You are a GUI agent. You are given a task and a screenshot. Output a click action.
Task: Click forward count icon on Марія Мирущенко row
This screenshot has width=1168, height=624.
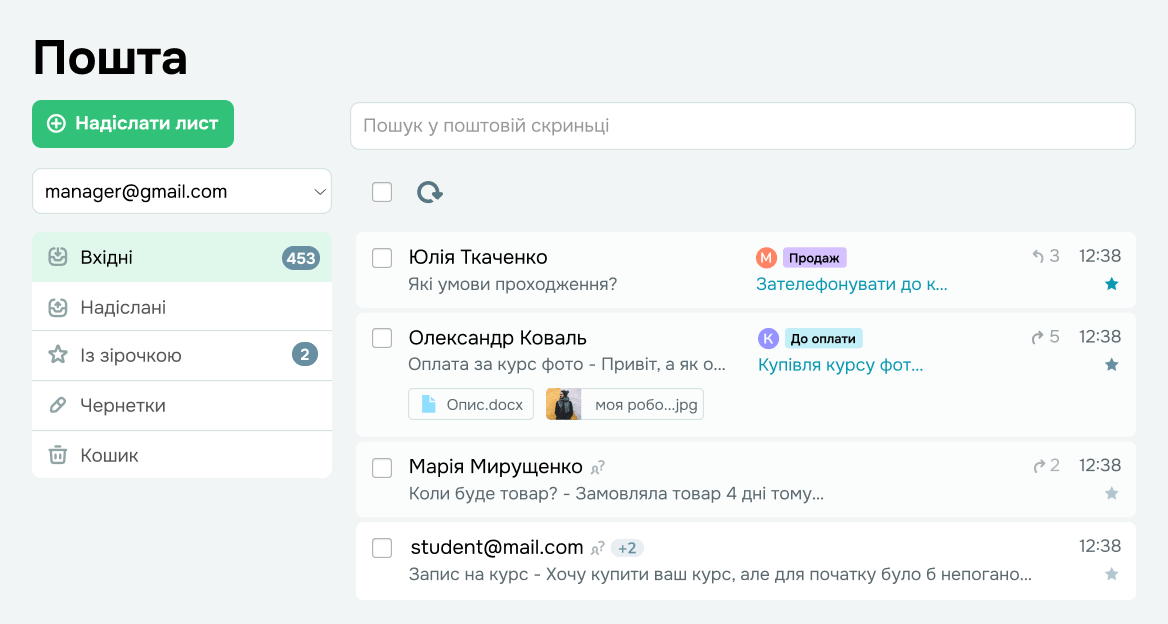coord(1039,466)
